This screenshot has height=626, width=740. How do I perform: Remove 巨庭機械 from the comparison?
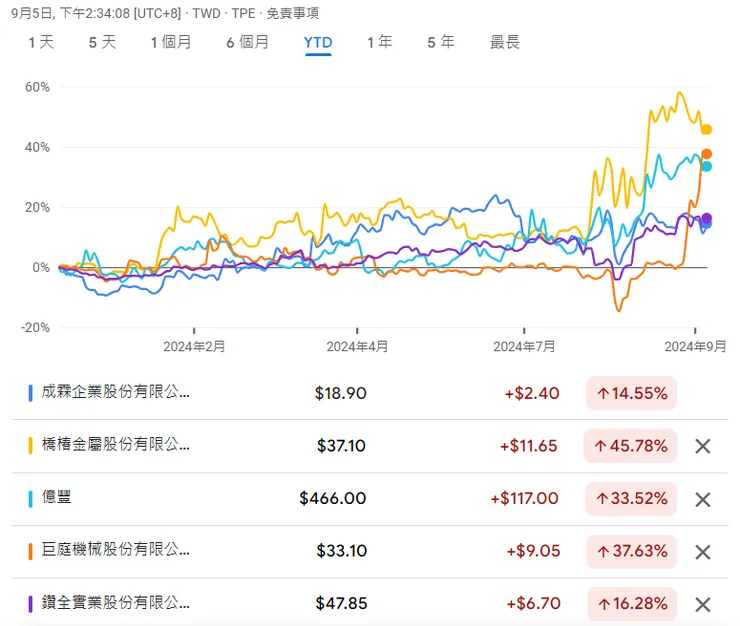[703, 551]
